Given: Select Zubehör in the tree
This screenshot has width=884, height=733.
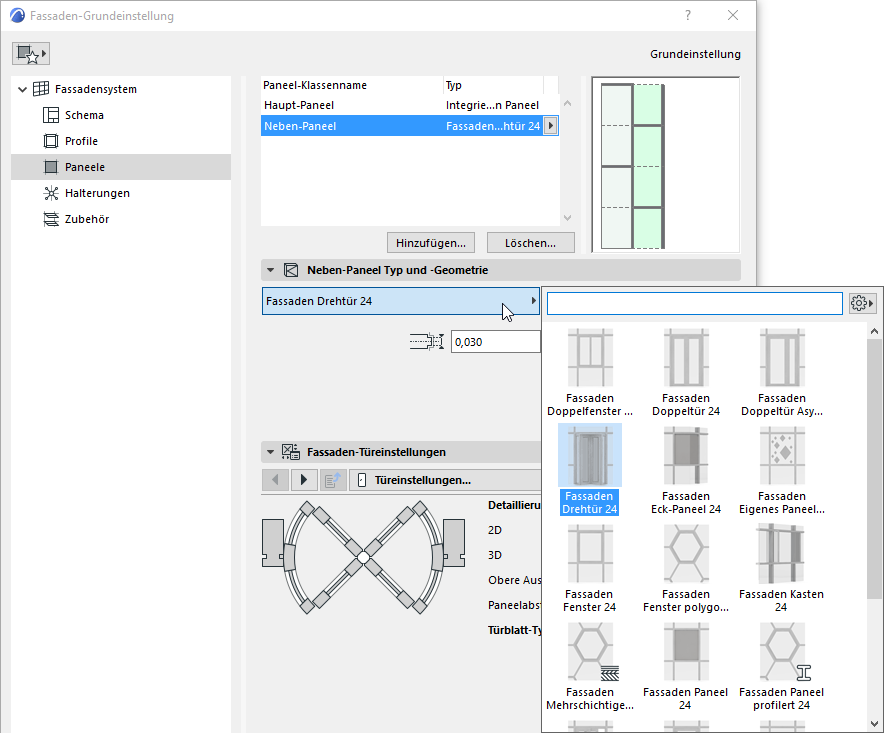Looking at the screenshot, I should [87, 219].
